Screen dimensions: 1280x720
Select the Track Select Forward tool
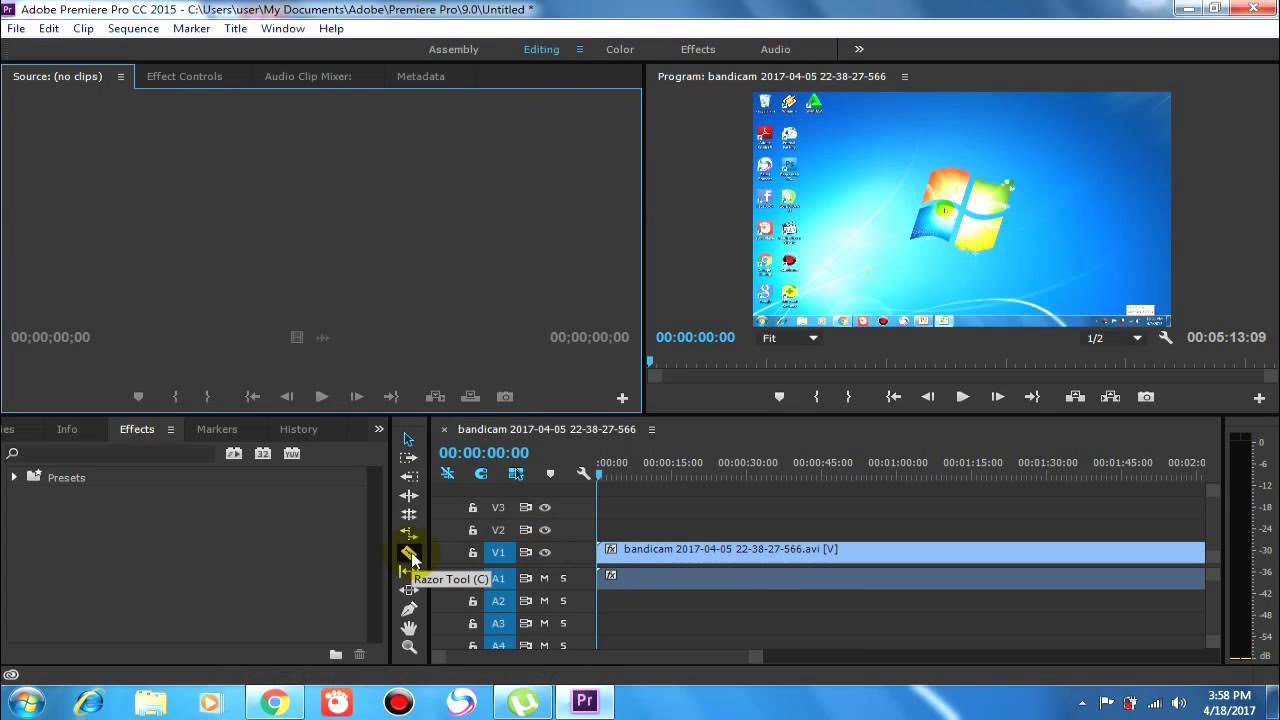[408, 458]
